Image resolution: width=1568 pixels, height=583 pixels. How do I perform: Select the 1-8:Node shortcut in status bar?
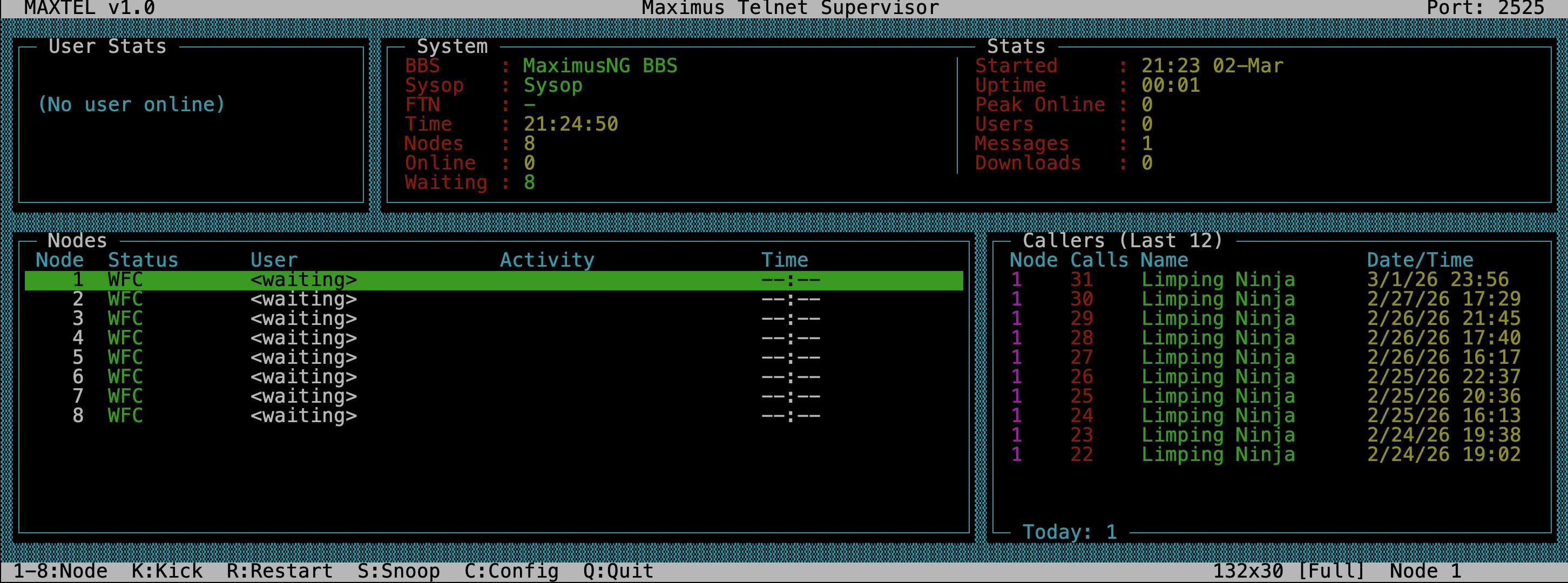coord(60,571)
